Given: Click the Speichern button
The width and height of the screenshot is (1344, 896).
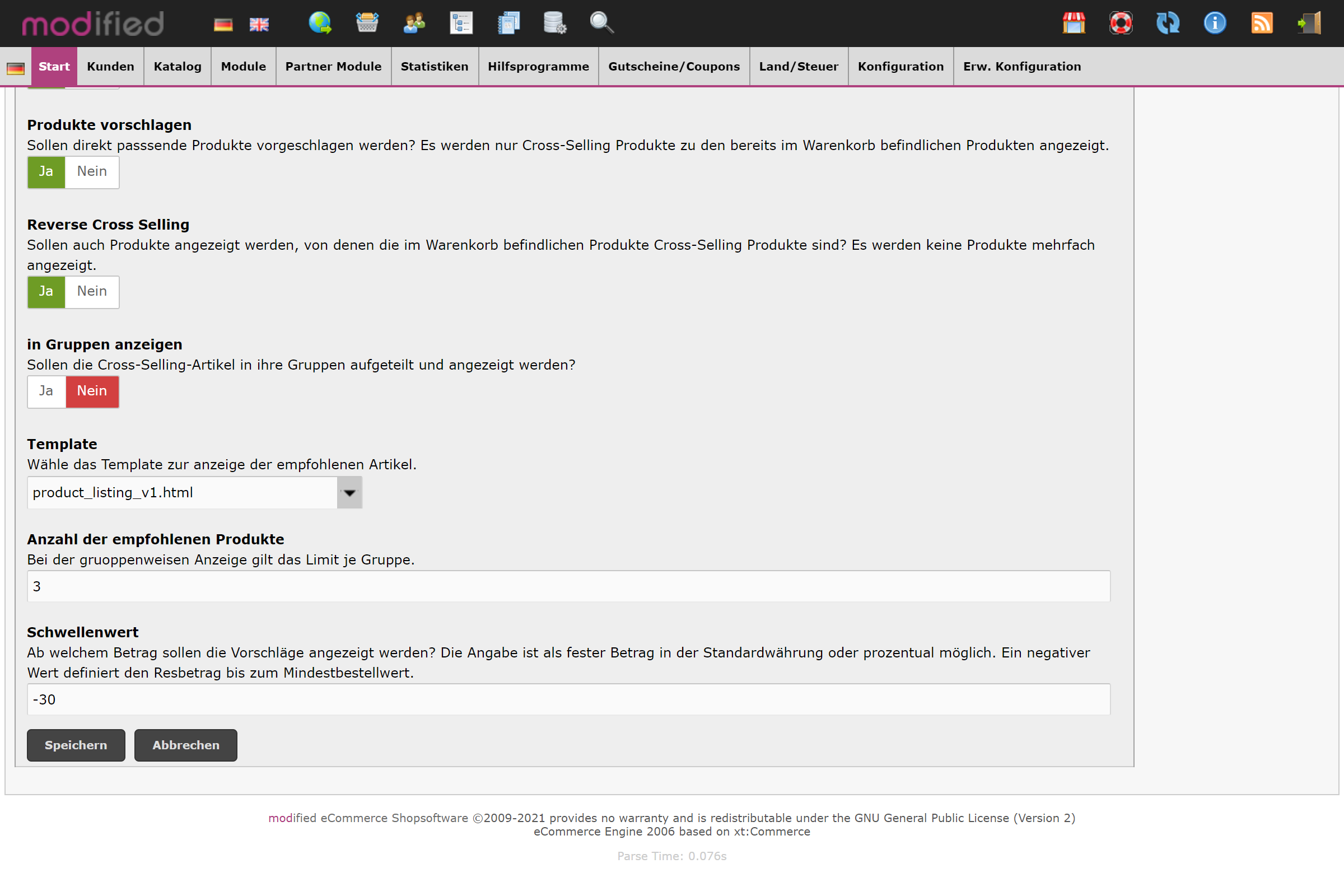Looking at the screenshot, I should pyautogui.click(x=76, y=745).
